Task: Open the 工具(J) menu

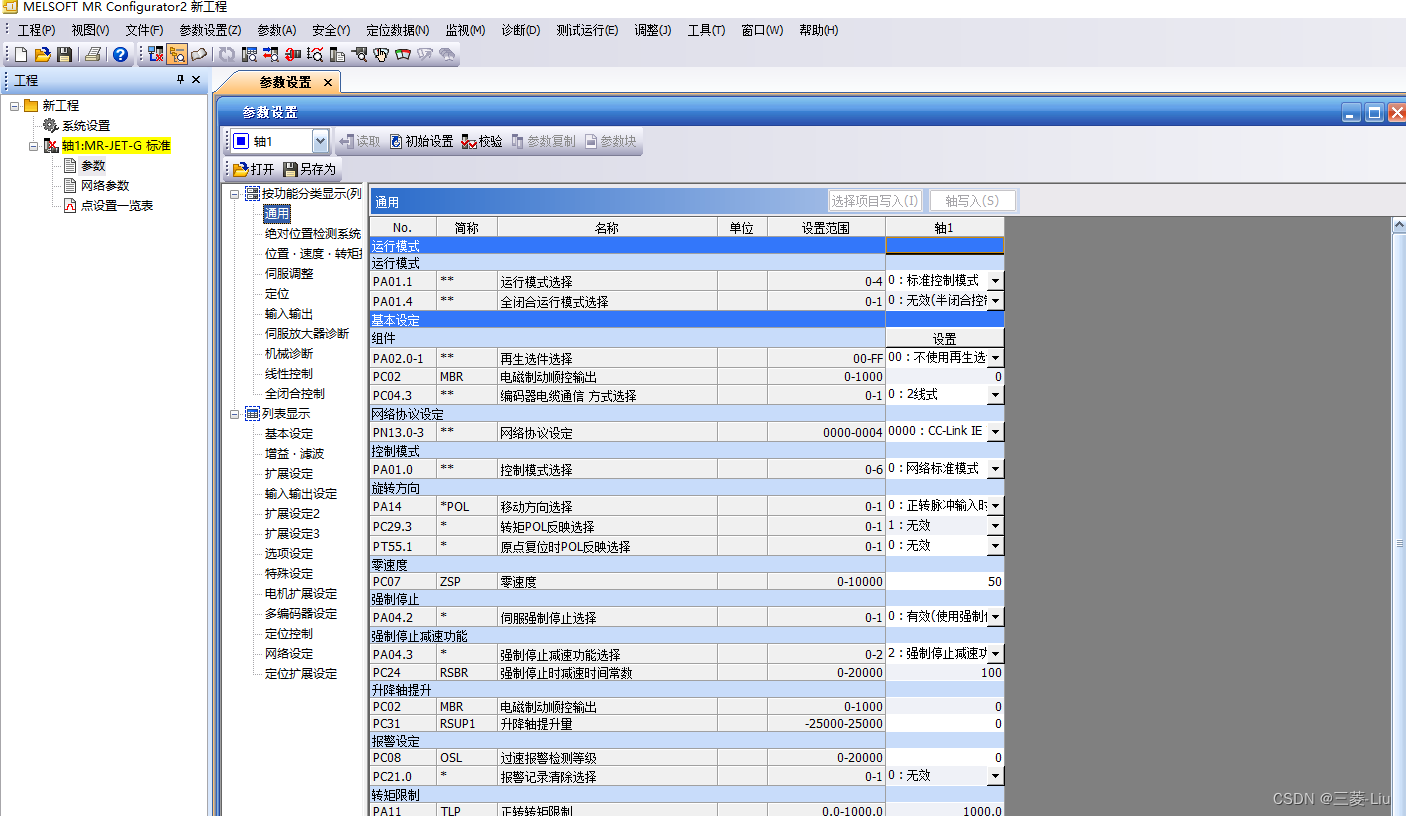Action: pyautogui.click(x=706, y=30)
